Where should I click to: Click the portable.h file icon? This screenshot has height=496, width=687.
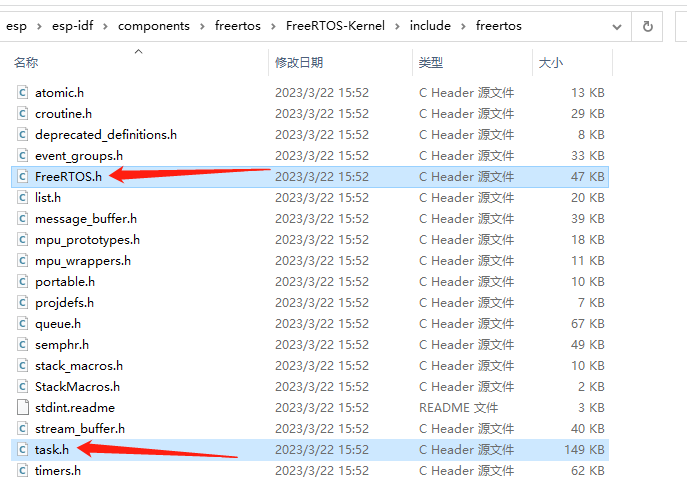point(23,281)
